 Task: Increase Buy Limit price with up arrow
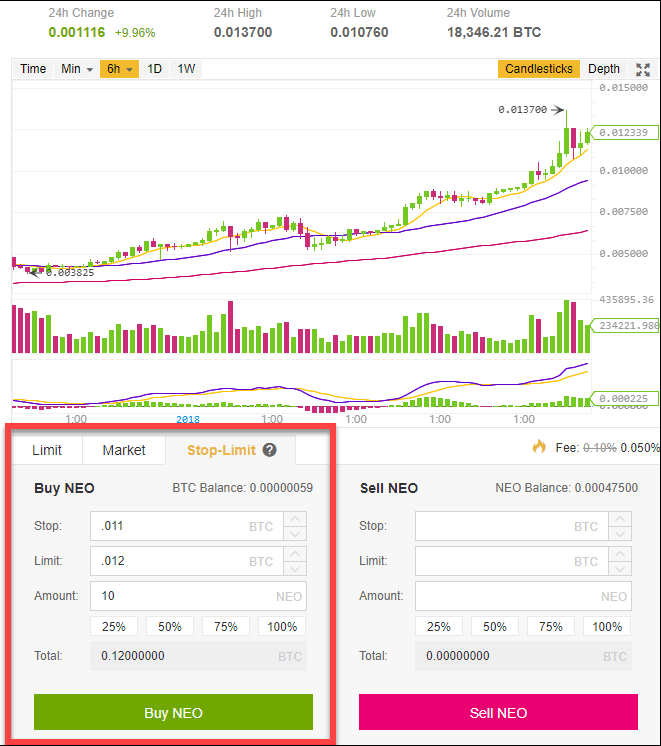(295, 554)
